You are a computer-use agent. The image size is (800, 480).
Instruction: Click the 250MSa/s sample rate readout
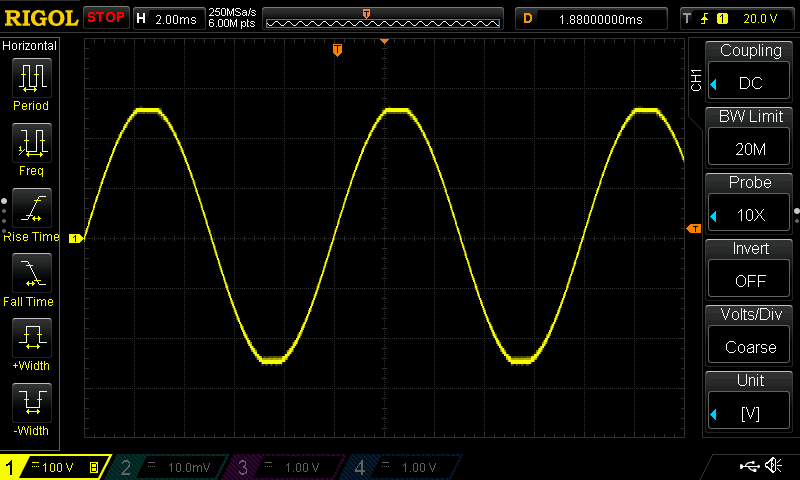232,12
